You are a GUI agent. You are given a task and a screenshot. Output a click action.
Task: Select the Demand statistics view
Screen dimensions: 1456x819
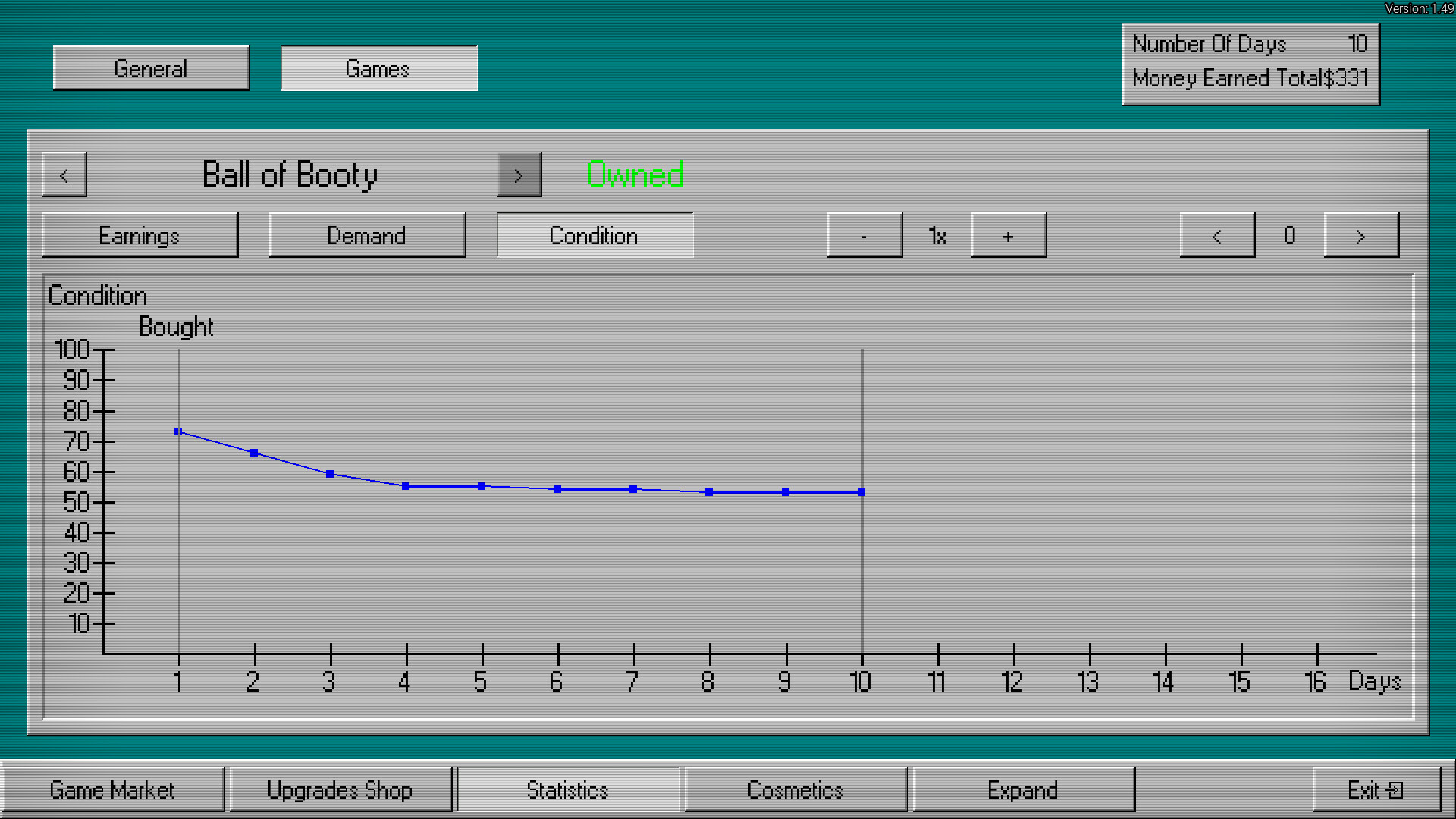(367, 236)
